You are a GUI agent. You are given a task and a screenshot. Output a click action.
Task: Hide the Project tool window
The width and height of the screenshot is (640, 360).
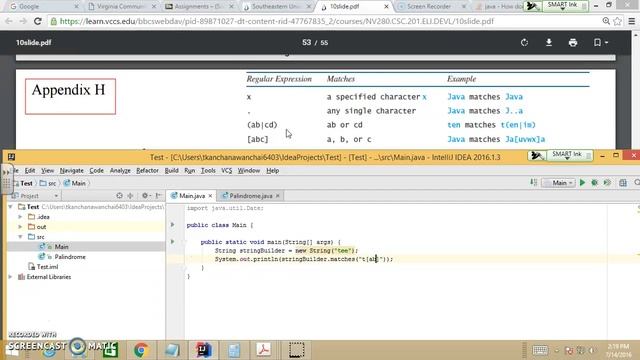[x=158, y=196]
